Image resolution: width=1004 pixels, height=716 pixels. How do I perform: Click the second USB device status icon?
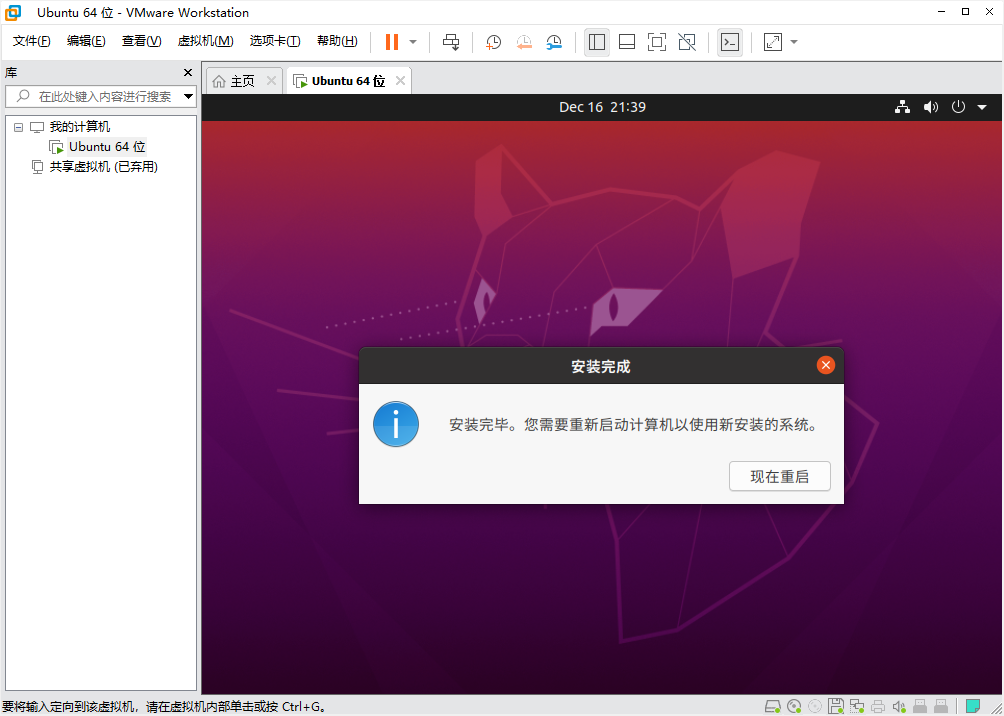[941, 706]
